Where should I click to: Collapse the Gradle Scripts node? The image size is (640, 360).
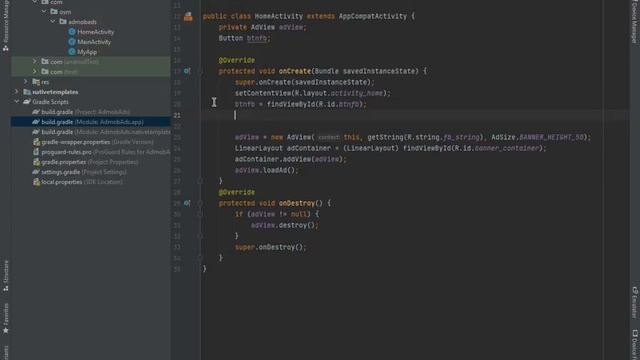(17, 102)
